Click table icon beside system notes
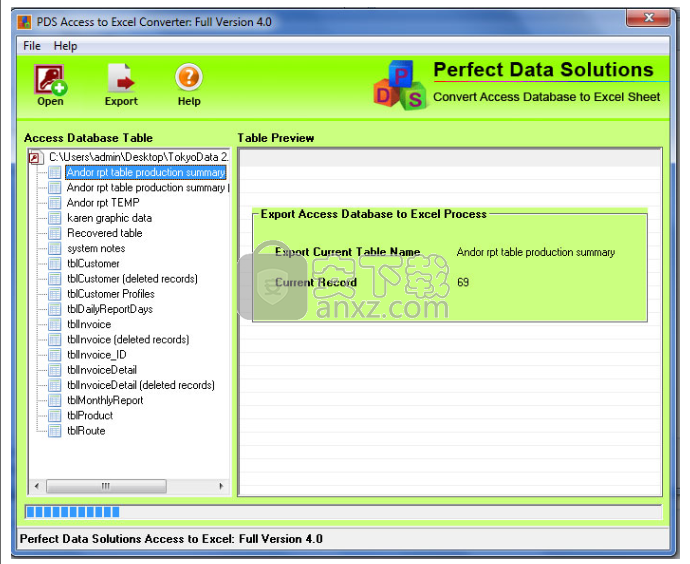The height and width of the screenshot is (564, 690). (x=55, y=248)
